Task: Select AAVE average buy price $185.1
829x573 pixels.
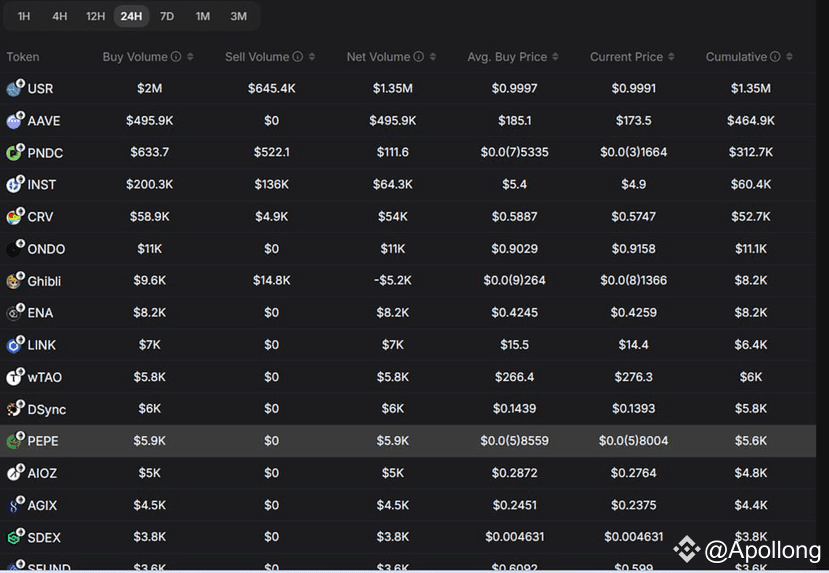Action: click(514, 121)
